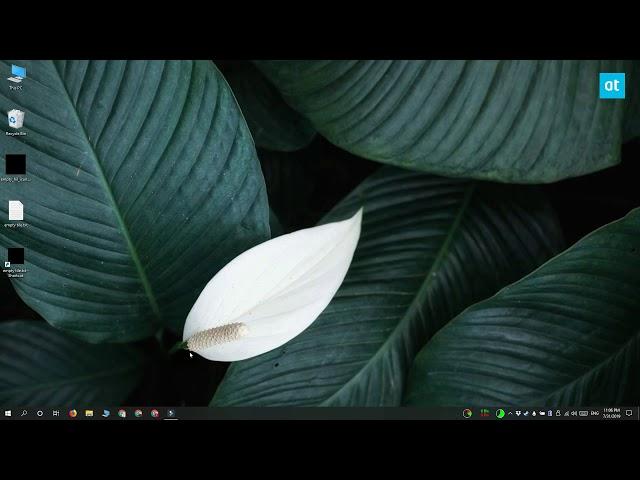Select the active underlined taskbar app
The height and width of the screenshot is (480, 640).
tap(171, 413)
